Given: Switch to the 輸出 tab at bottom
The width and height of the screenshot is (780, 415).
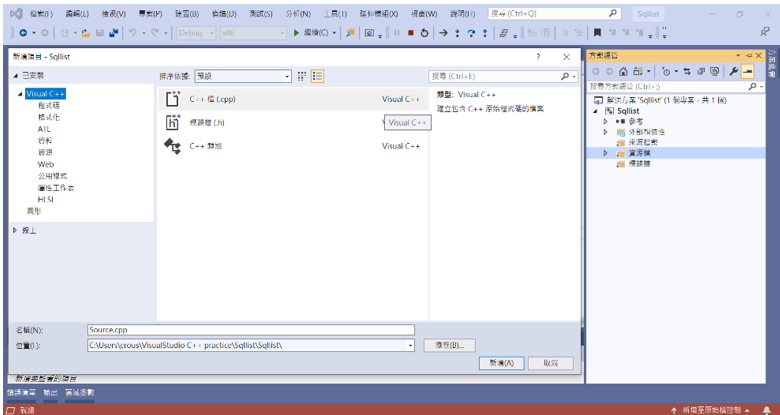Looking at the screenshot, I should 50,392.
